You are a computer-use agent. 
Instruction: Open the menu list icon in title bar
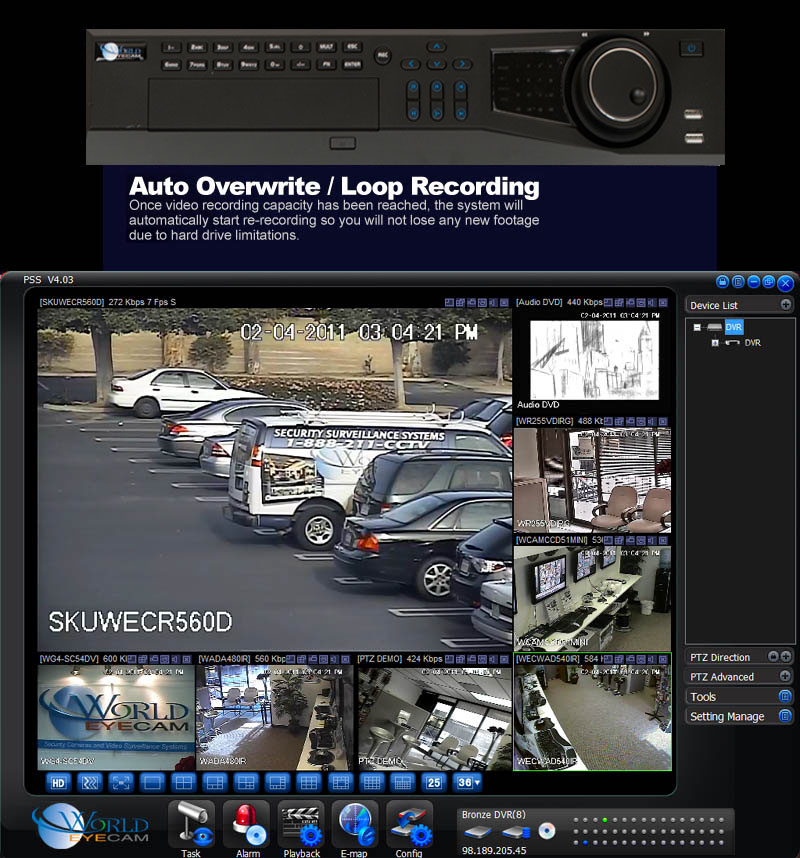pos(738,282)
